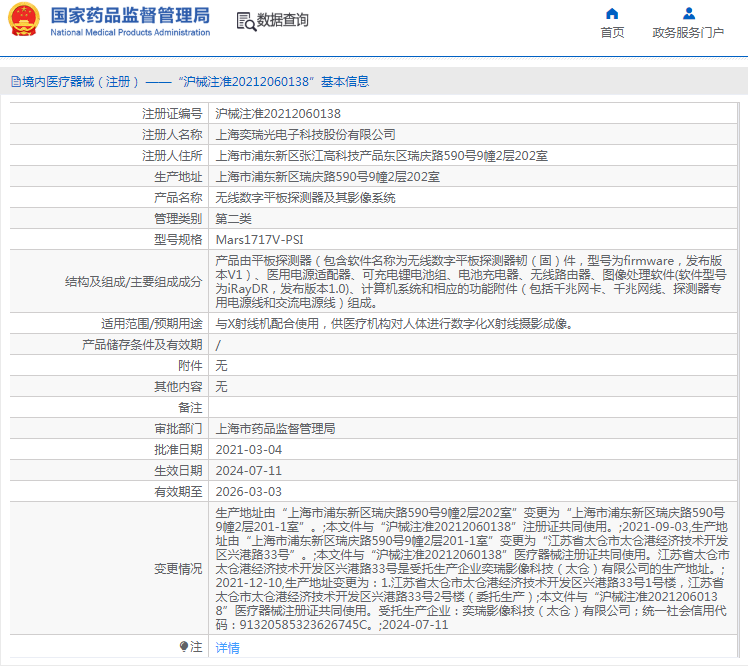Screen dimensions: 748x667
Task: Click the 其他内容 label
Action: (178, 386)
